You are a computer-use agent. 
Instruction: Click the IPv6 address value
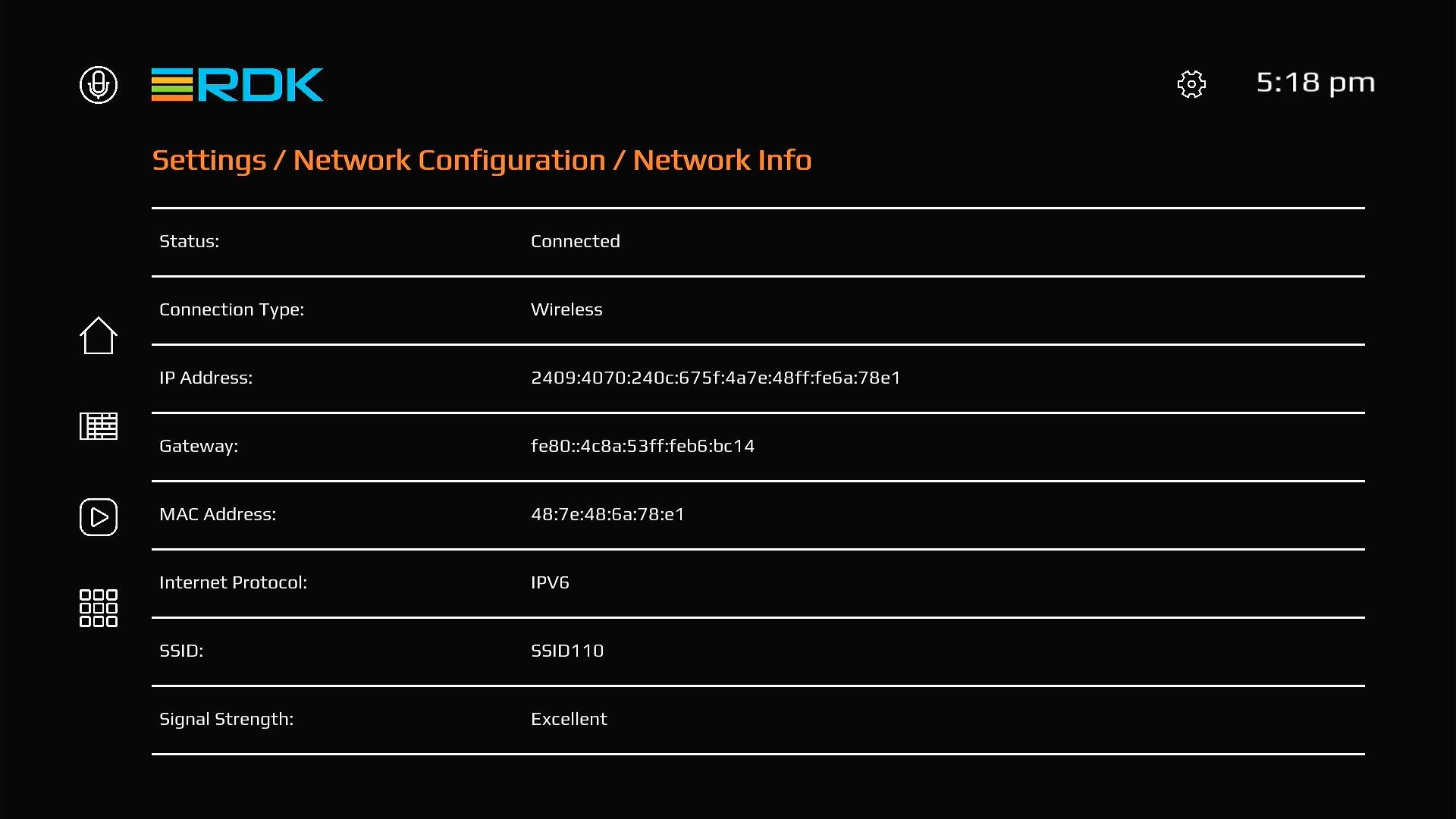point(715,378)
